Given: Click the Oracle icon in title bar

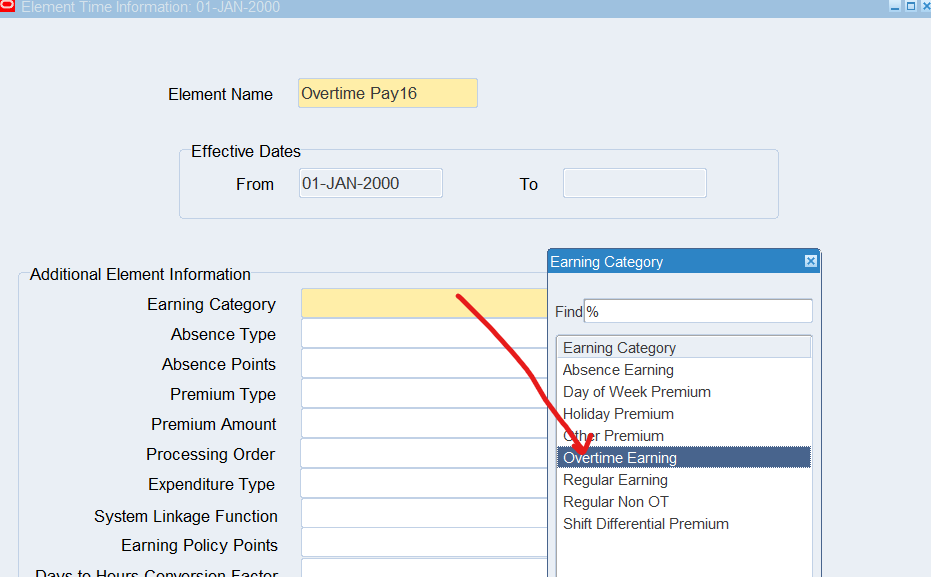Looking at the screenshot, I should coord(8,7).
